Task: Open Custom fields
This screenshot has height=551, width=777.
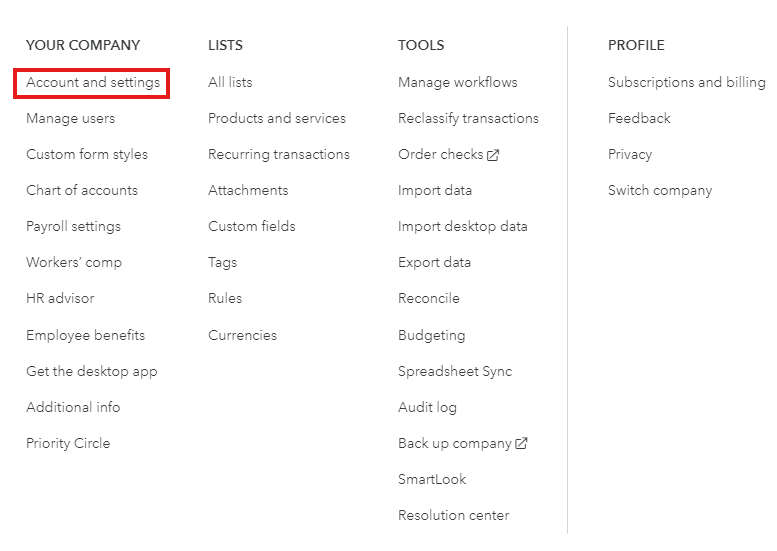Action: pos(251,226)
